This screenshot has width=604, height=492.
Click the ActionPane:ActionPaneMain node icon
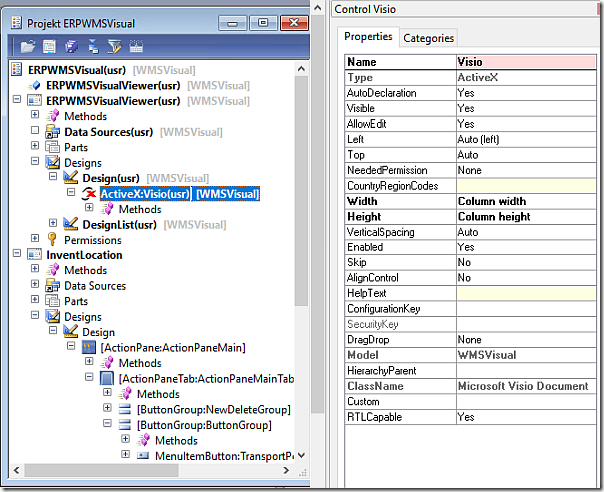[x=89, y=347]
